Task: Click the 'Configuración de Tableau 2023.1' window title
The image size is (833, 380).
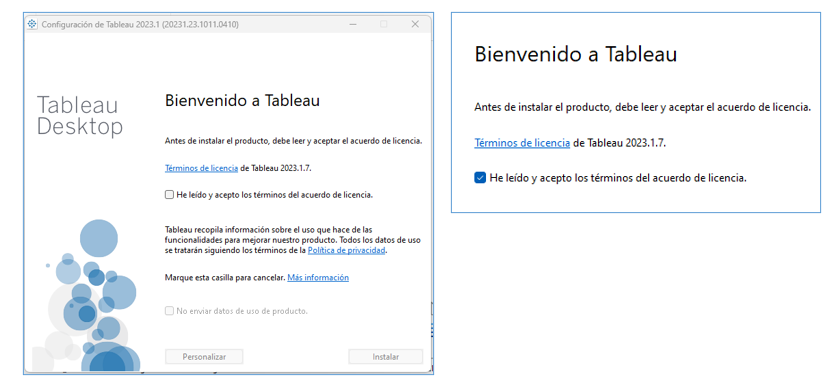Action: click(x=140, y=24)
